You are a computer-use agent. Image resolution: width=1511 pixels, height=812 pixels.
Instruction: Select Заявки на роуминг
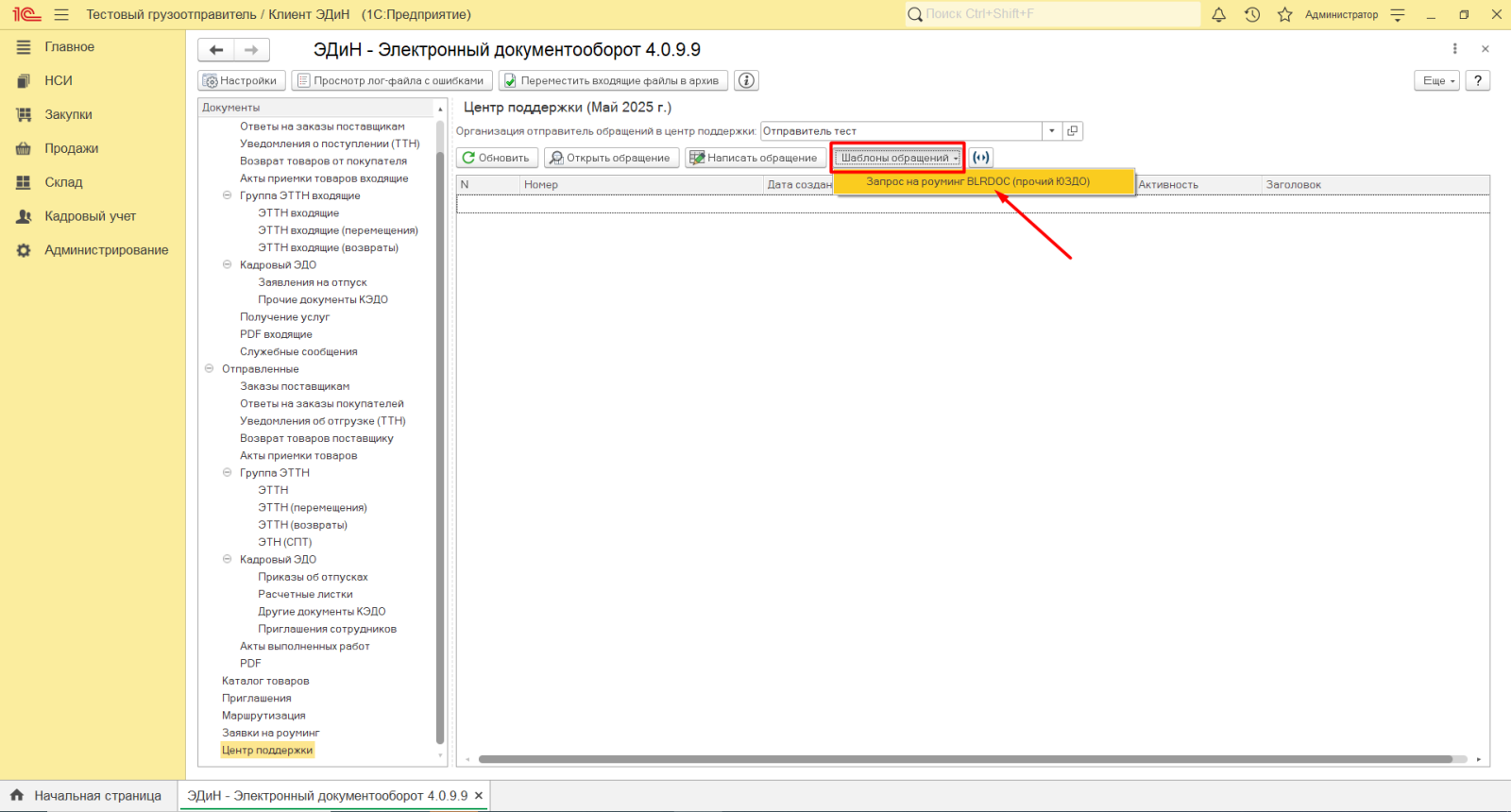[270, 733]
